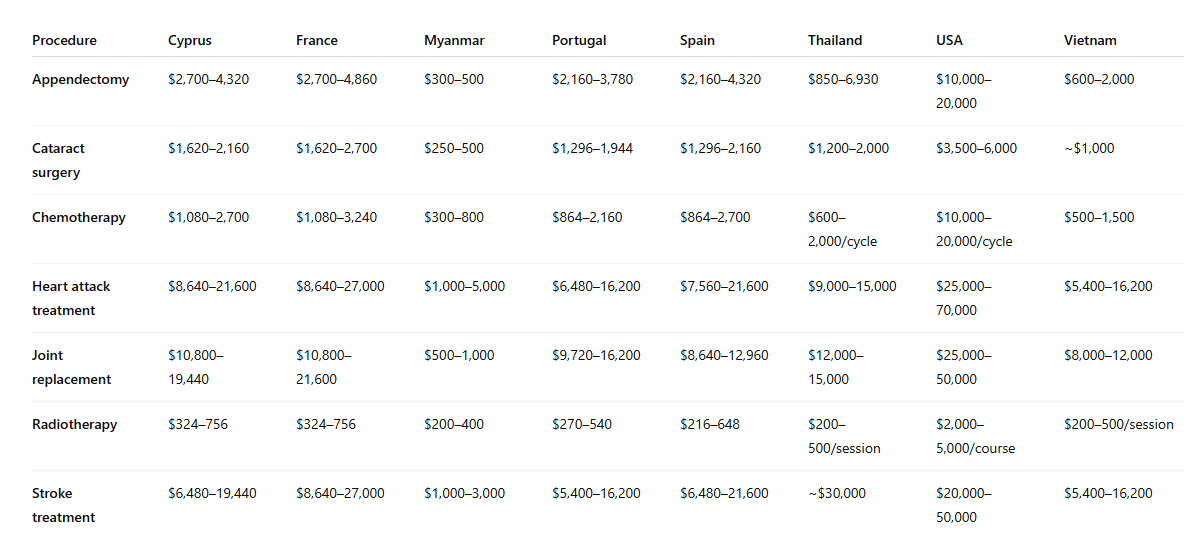Click the Myanmar appendectomy price $300–500
Viewport: 1196px width, 548px height.
point(454,79)
